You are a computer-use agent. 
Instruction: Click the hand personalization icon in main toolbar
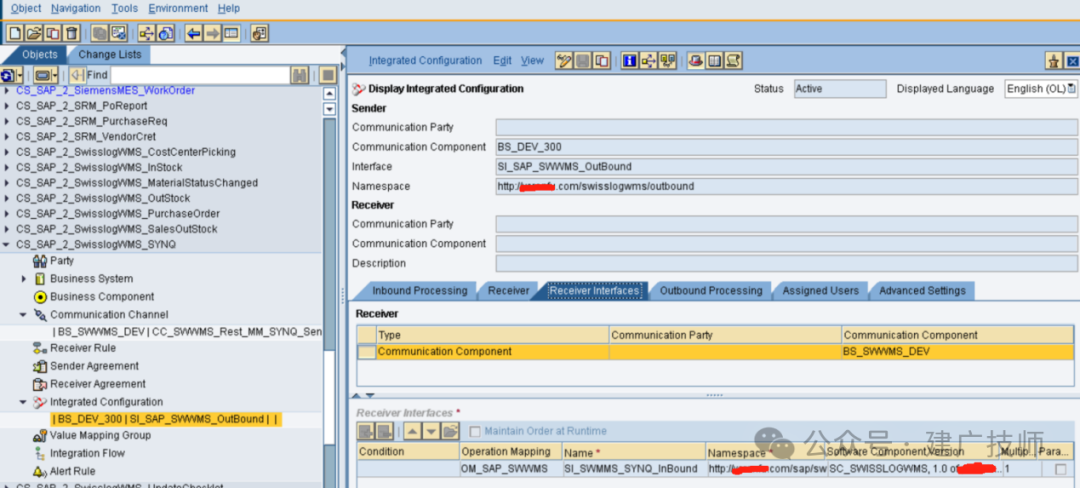click(259, 32)
